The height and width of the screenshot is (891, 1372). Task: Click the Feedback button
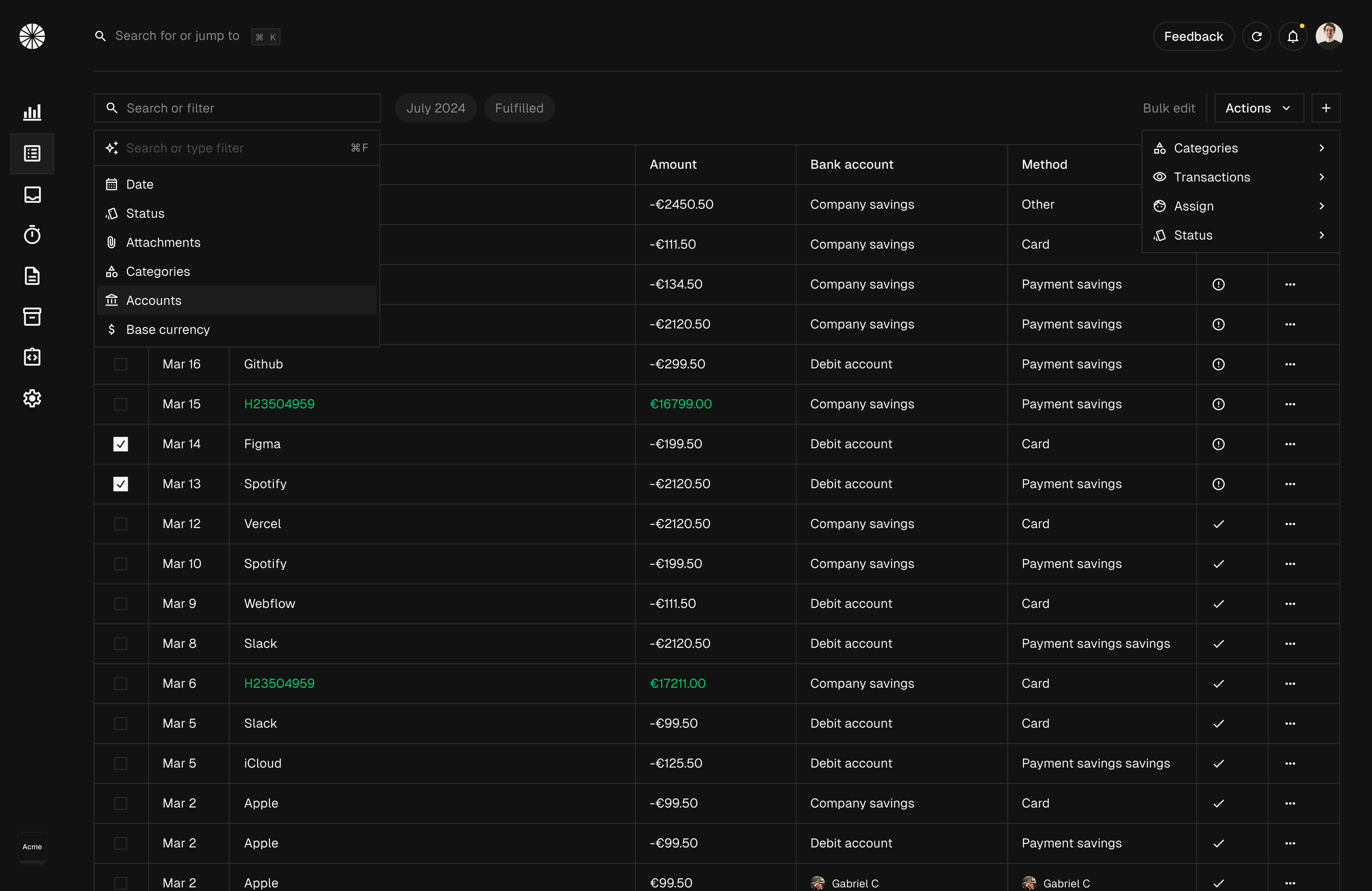coord(1193,37)
